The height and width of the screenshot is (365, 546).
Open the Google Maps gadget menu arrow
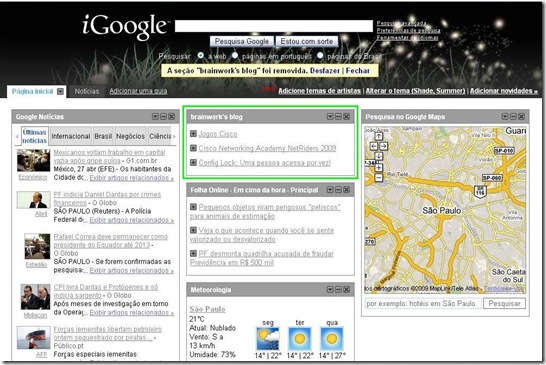(x=505, y=117)
